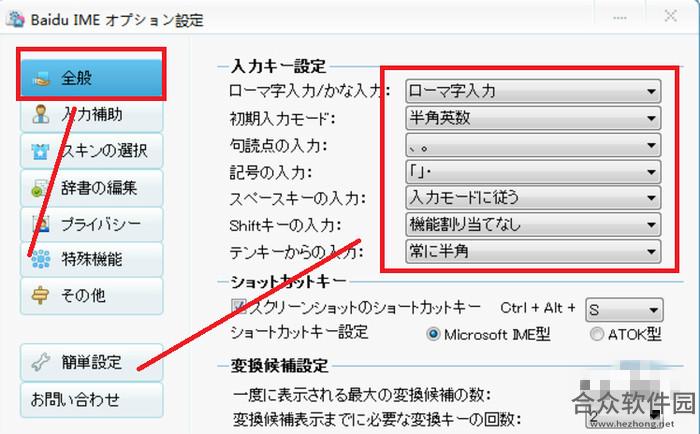Open the Ctrl + Alt + S key dropdown
The width and height of the screenshot is (700, 434).
[624, 310]
